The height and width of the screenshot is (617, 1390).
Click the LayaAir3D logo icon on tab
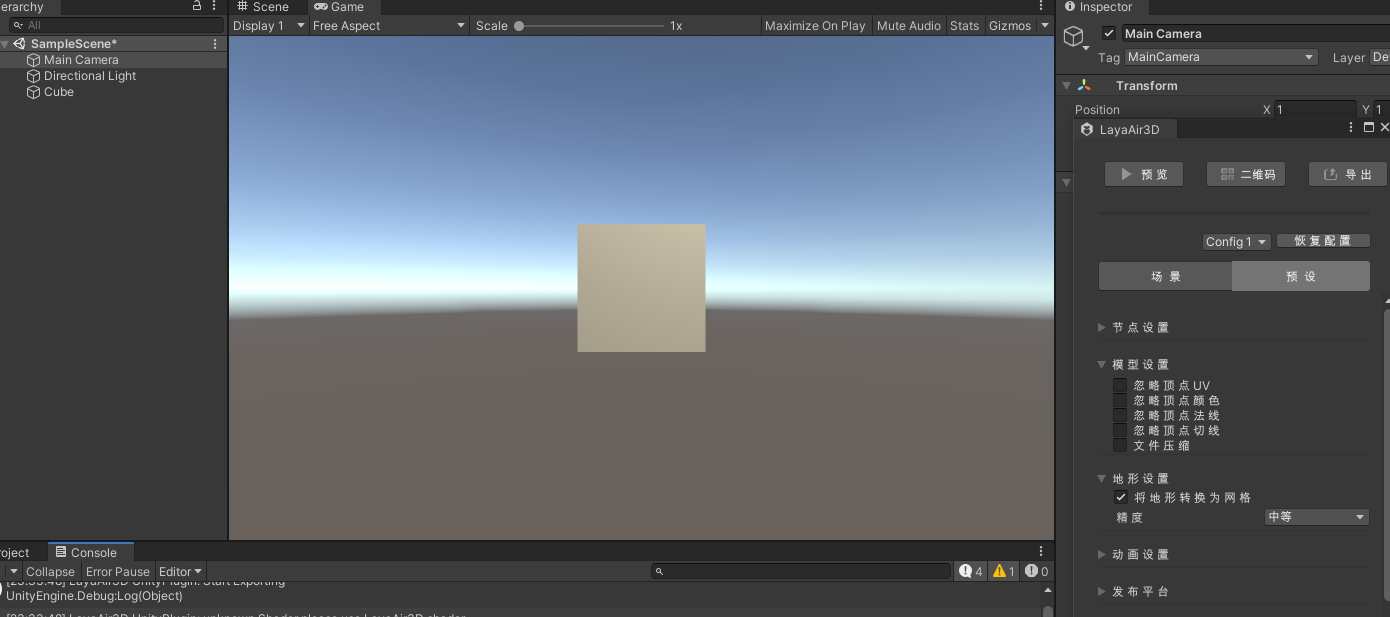click(x=1087, y=129)
